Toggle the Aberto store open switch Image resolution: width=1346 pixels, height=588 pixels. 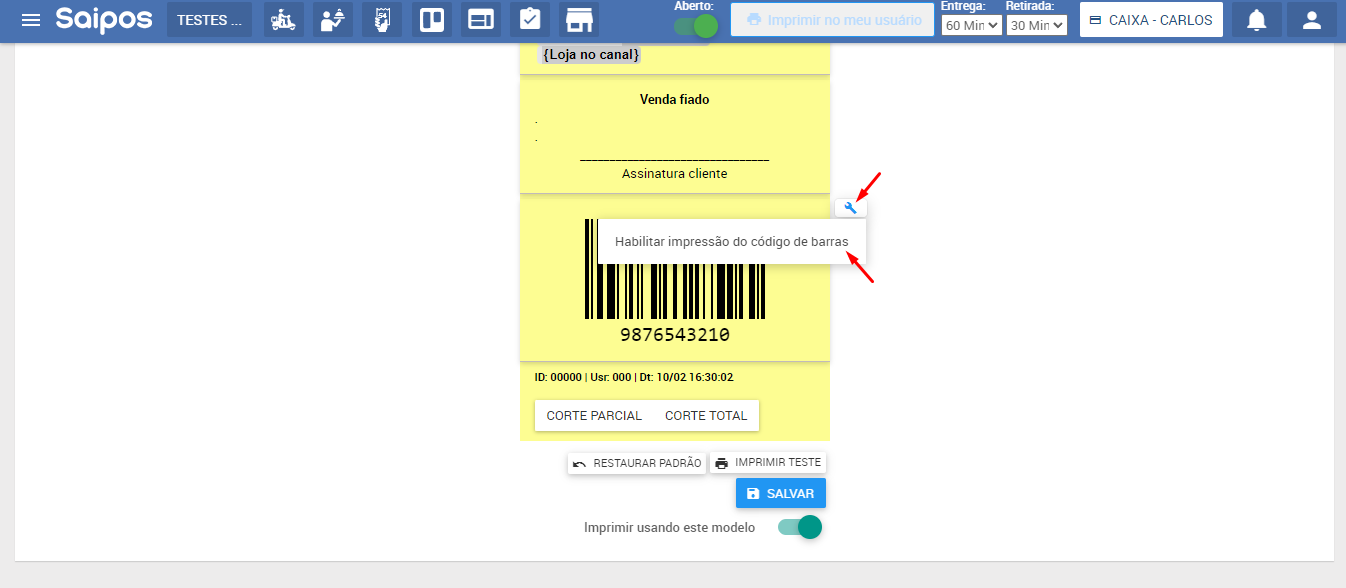696,26
